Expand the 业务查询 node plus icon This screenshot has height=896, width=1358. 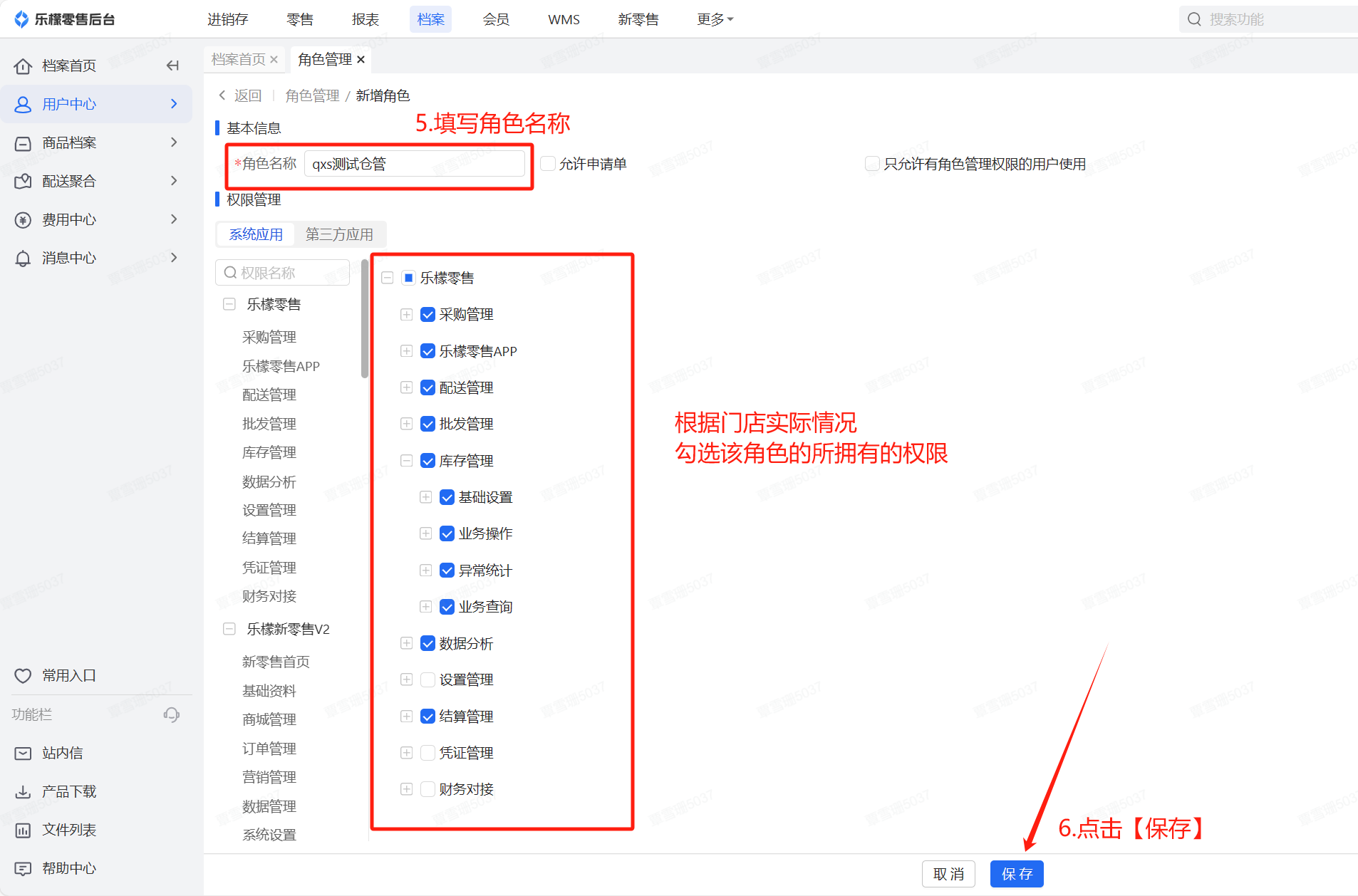click(425, 607)
